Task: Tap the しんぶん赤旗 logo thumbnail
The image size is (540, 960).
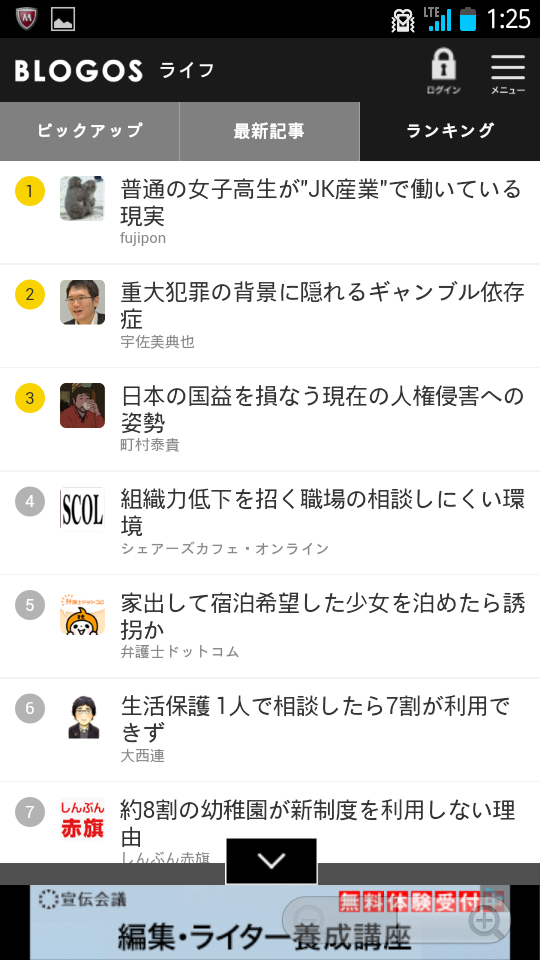Action: pos(82,820)
